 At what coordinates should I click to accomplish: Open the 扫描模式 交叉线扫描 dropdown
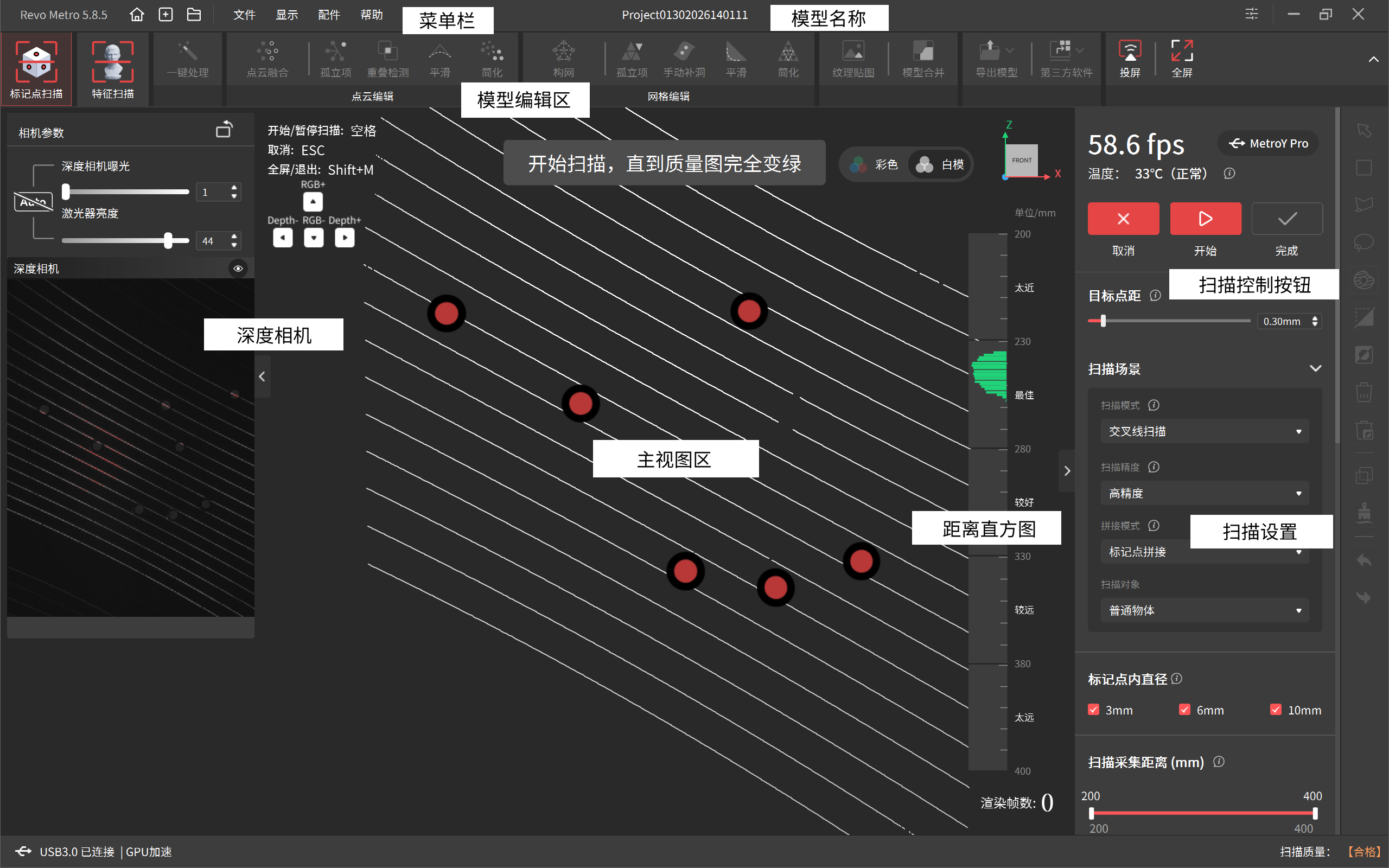click(1204, 431)
